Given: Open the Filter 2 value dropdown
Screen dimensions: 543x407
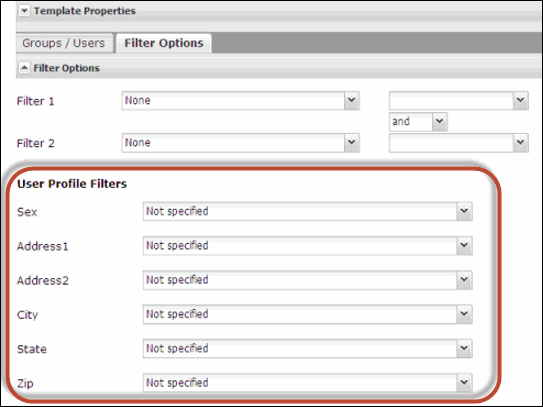Looking at the screenshot, I should click(459, 143).
